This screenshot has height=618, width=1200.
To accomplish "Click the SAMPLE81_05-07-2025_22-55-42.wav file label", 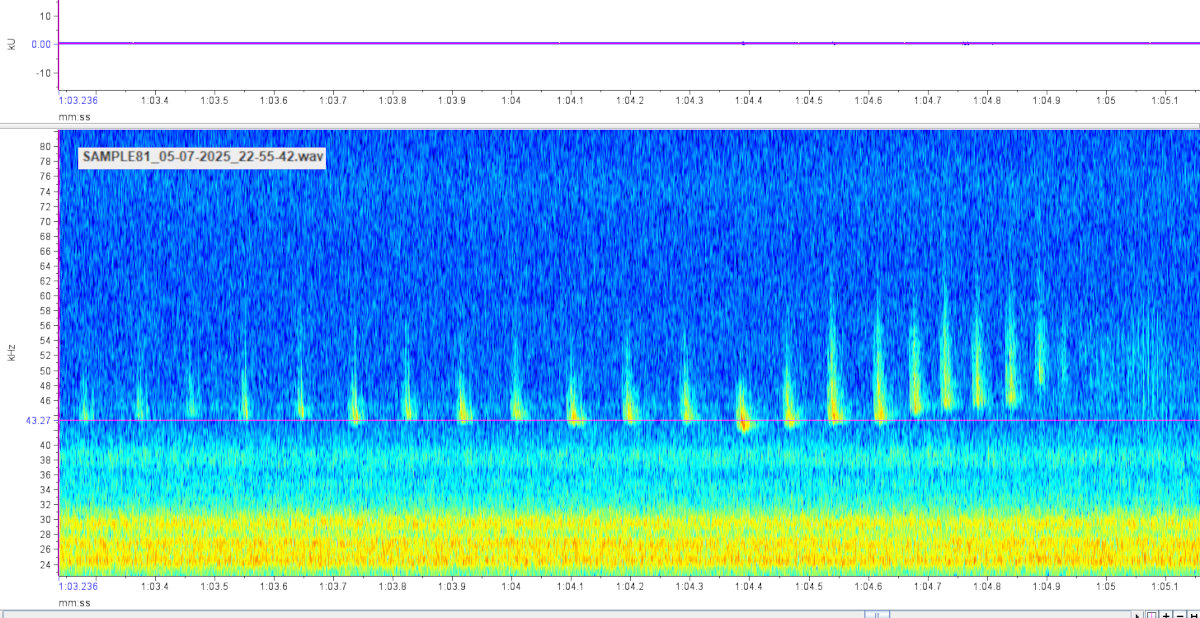I will (x=202, y=158).
